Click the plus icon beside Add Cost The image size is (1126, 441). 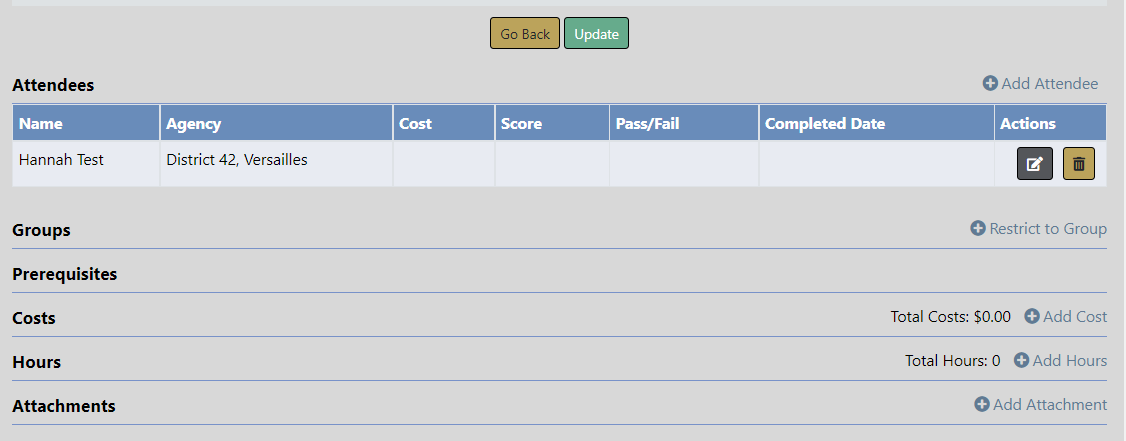1032,316
